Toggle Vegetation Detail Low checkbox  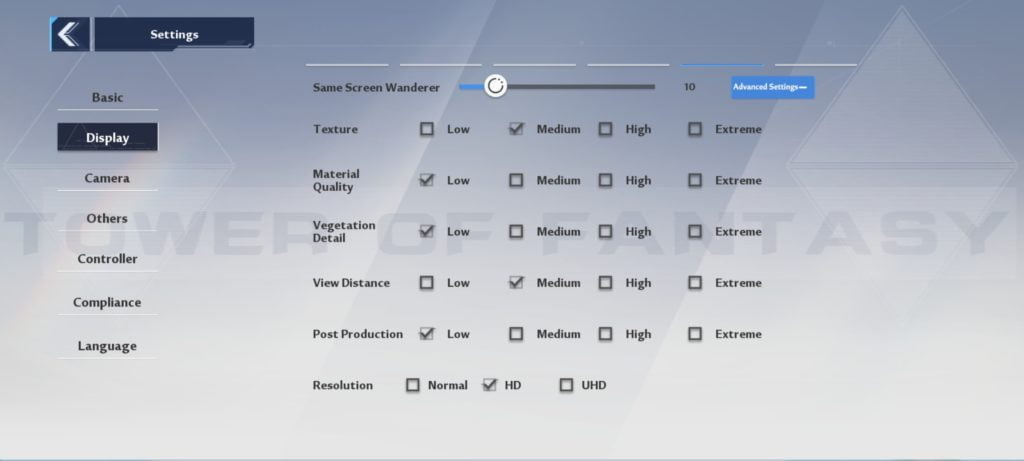pyautogui.click(x=426, y=231)
